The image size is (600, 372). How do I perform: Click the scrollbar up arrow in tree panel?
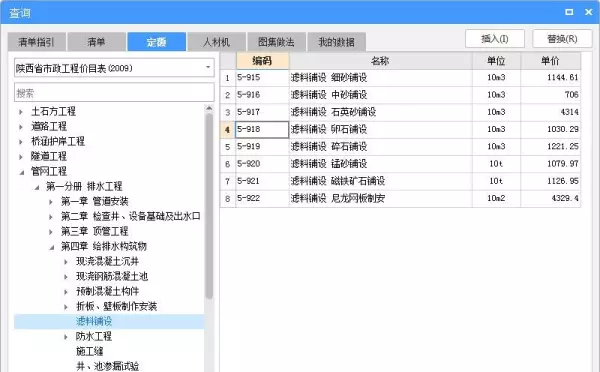coord(209,108)
